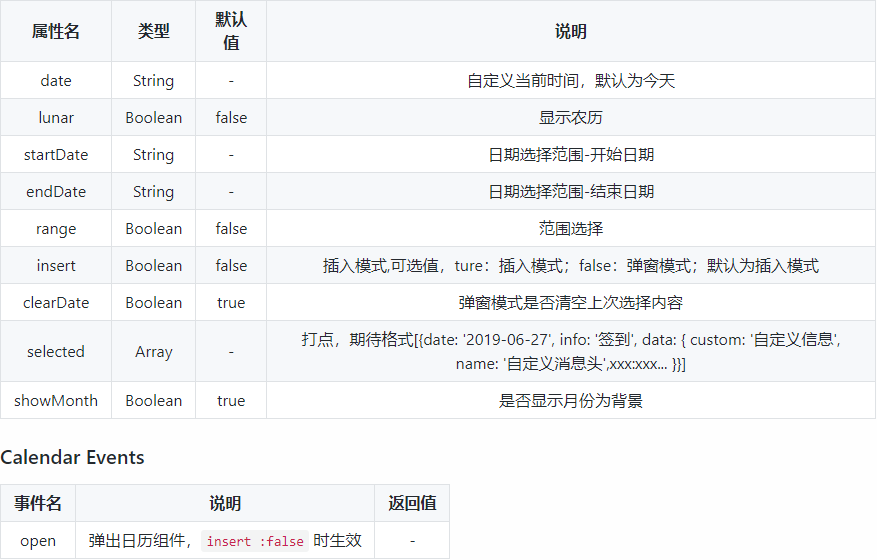The image size is (877, 560).
Task: Click the insert mode description text
Action: pyautogui.click(x=571, y=265)
